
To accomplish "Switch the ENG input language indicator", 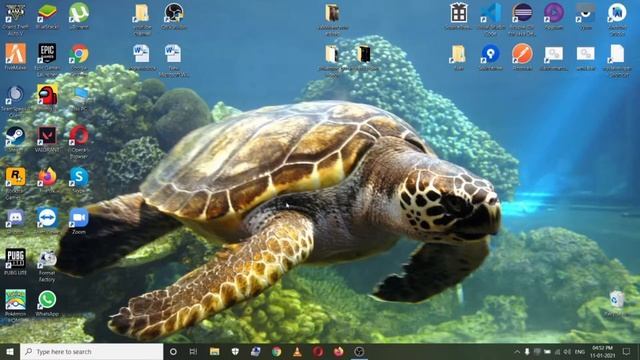I will (x=580, y=351).
